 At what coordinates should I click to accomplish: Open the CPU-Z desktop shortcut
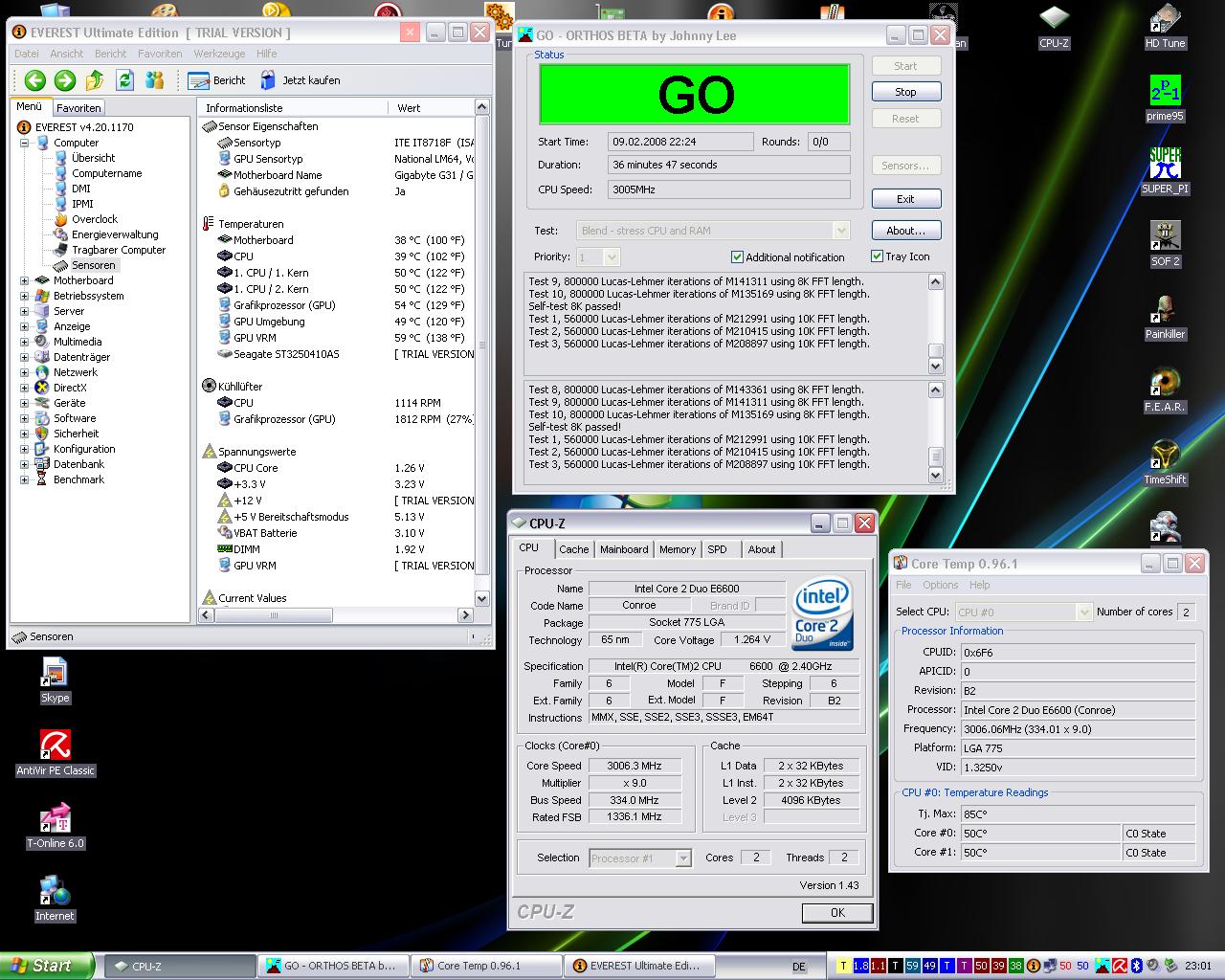(x=1054, y=27)
